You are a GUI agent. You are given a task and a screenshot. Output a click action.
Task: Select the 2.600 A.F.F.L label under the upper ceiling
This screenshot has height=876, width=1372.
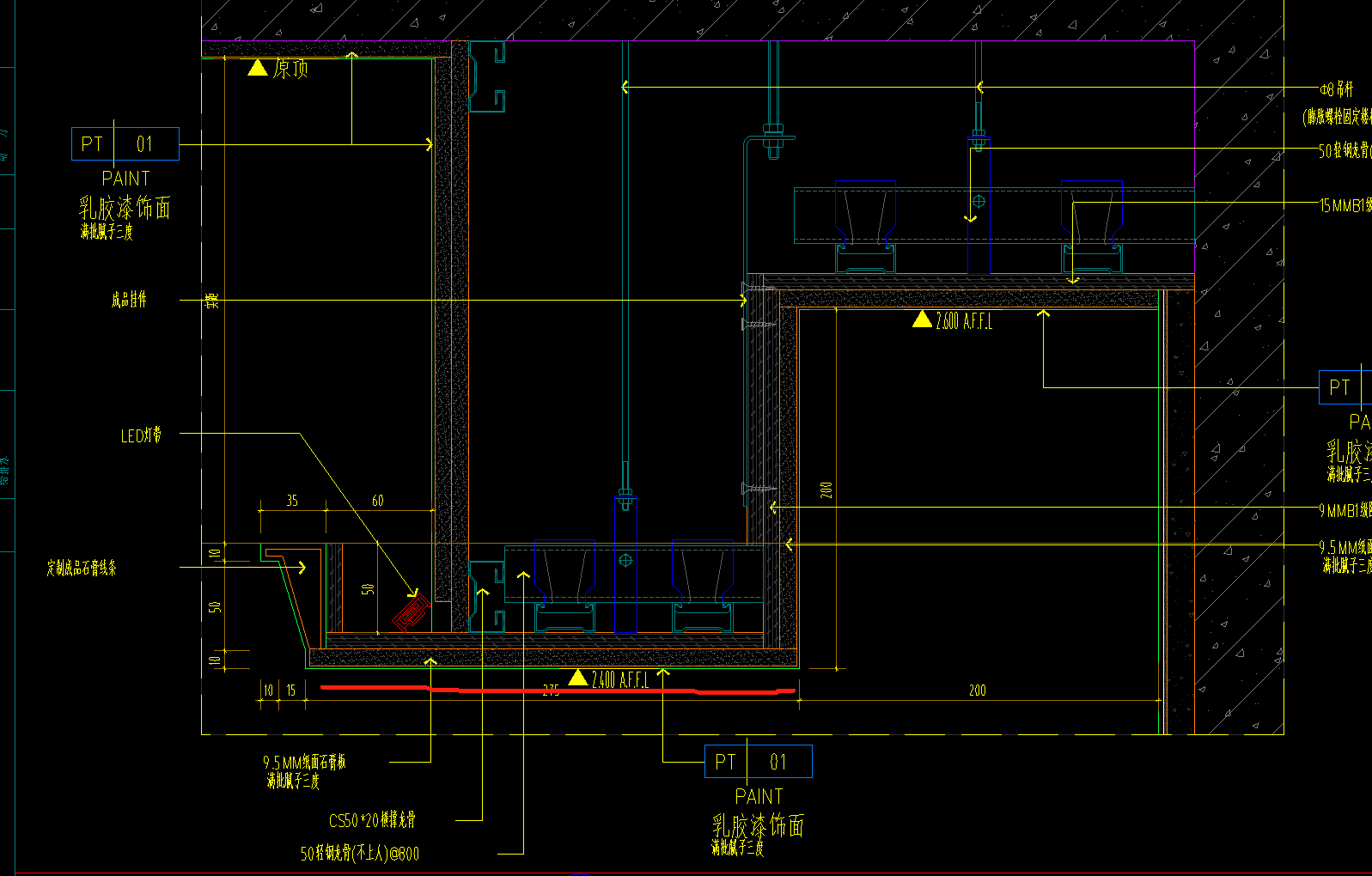tap(964, 321)
